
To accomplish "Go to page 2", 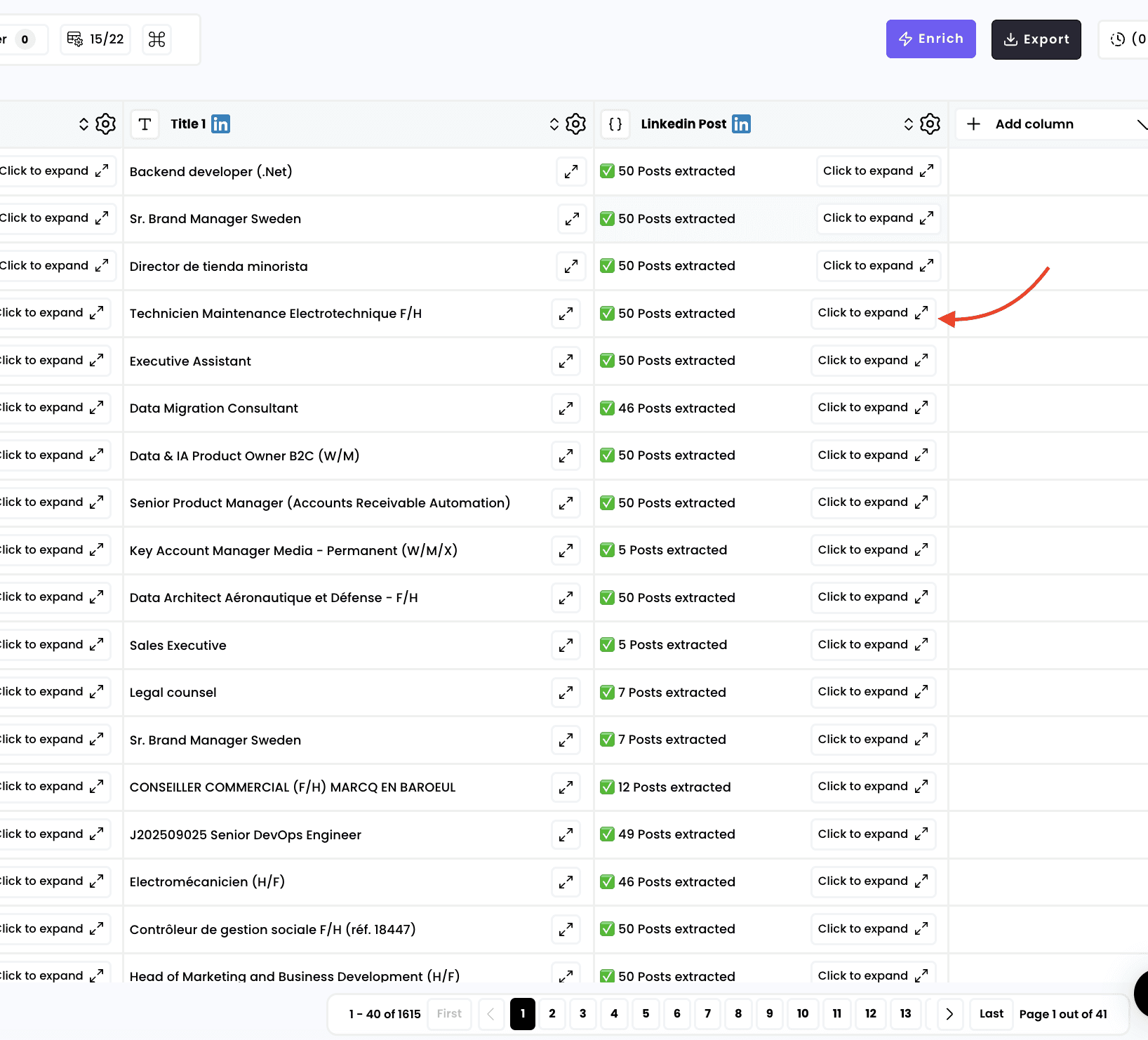I will (x=552, y=1014).
